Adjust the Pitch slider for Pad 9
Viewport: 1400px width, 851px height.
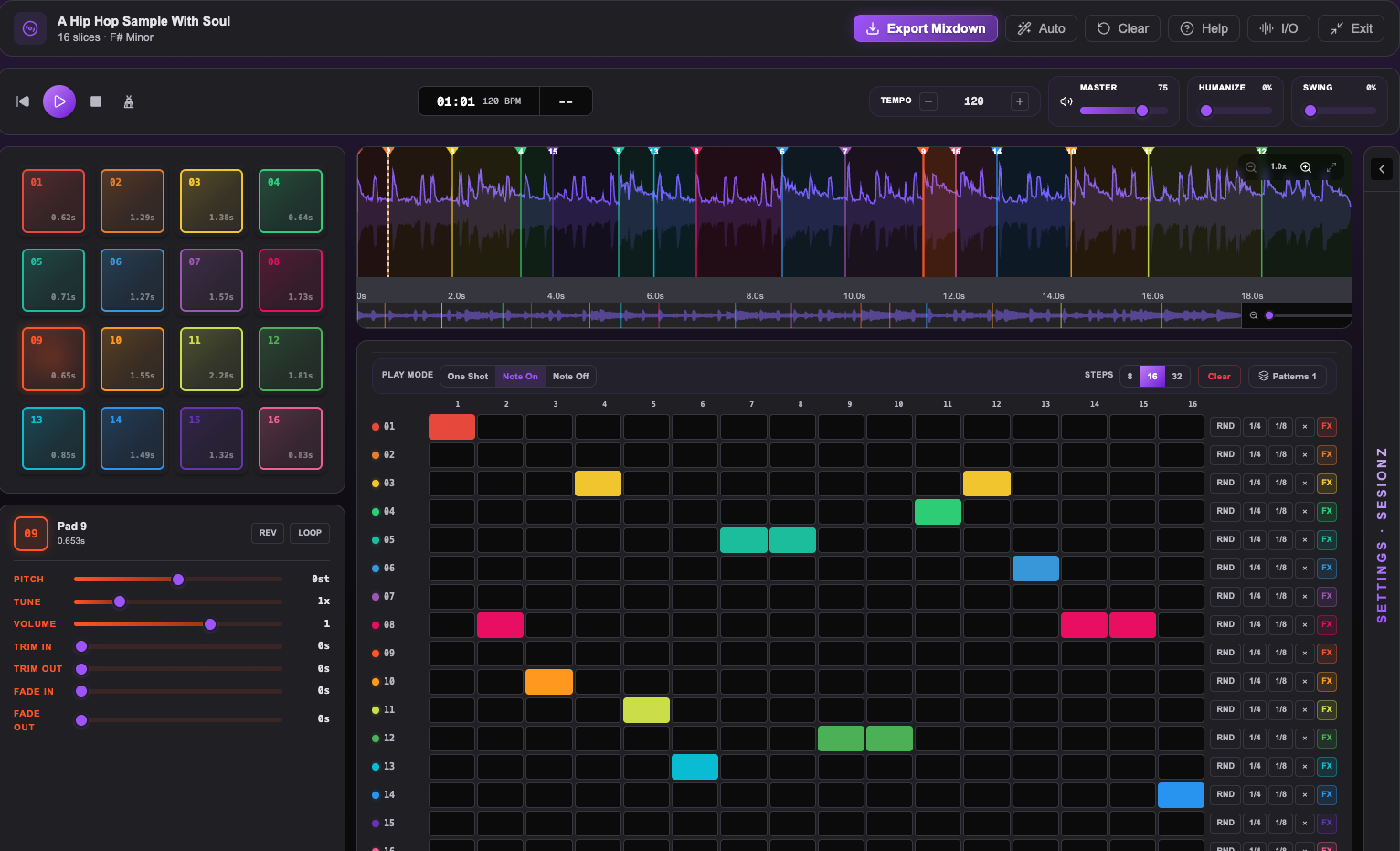tap(178, 580)
